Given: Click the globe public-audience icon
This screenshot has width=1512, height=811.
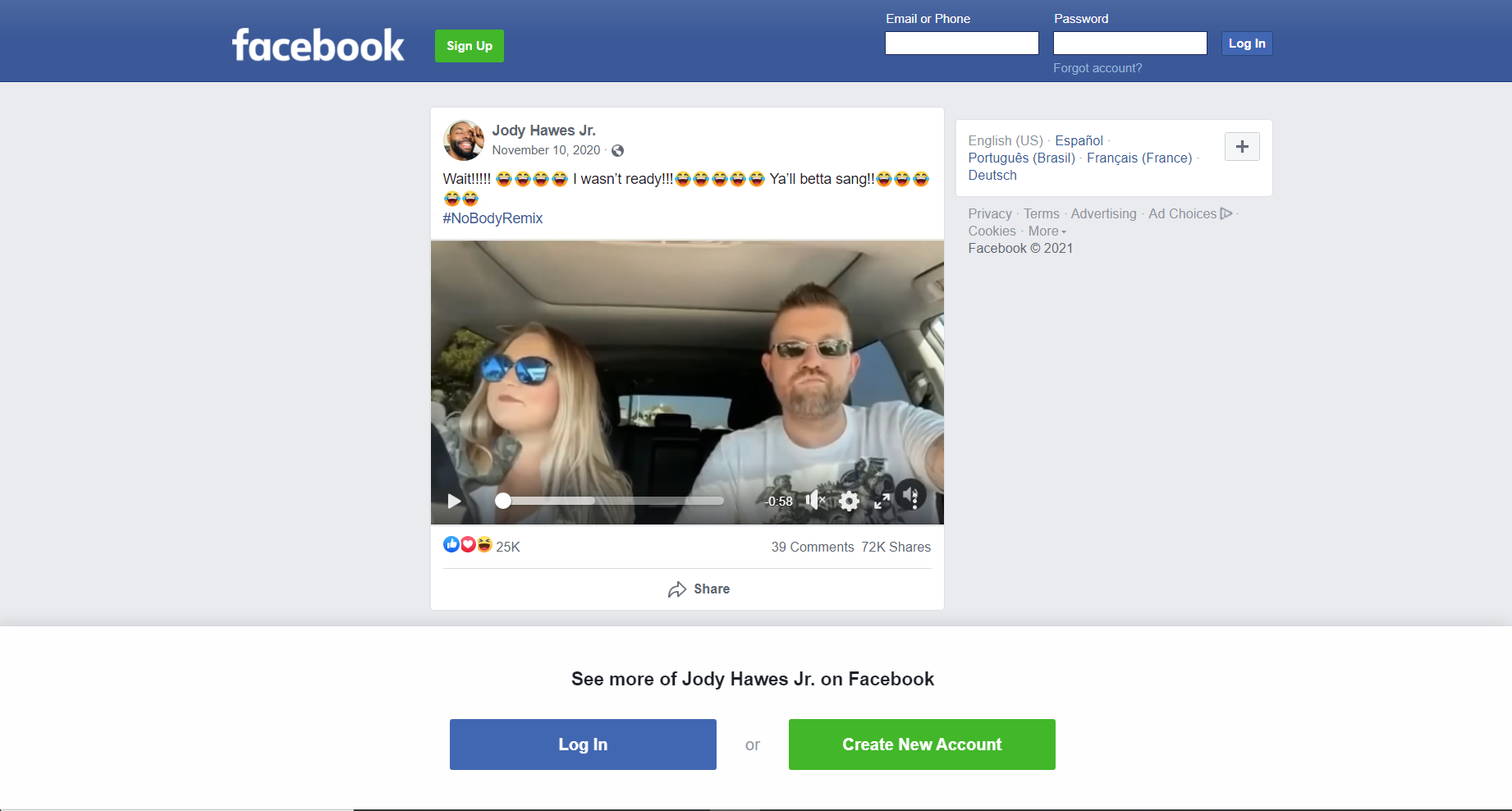Looking at the screenshot, I should point(618,150).
